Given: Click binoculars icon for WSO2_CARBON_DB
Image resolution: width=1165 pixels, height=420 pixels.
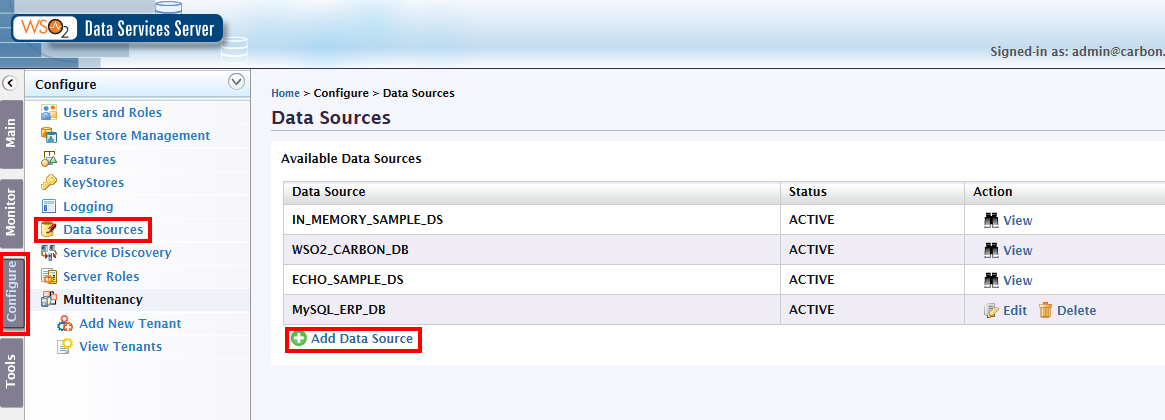Looking at the screenshot, I should (990, 251).
